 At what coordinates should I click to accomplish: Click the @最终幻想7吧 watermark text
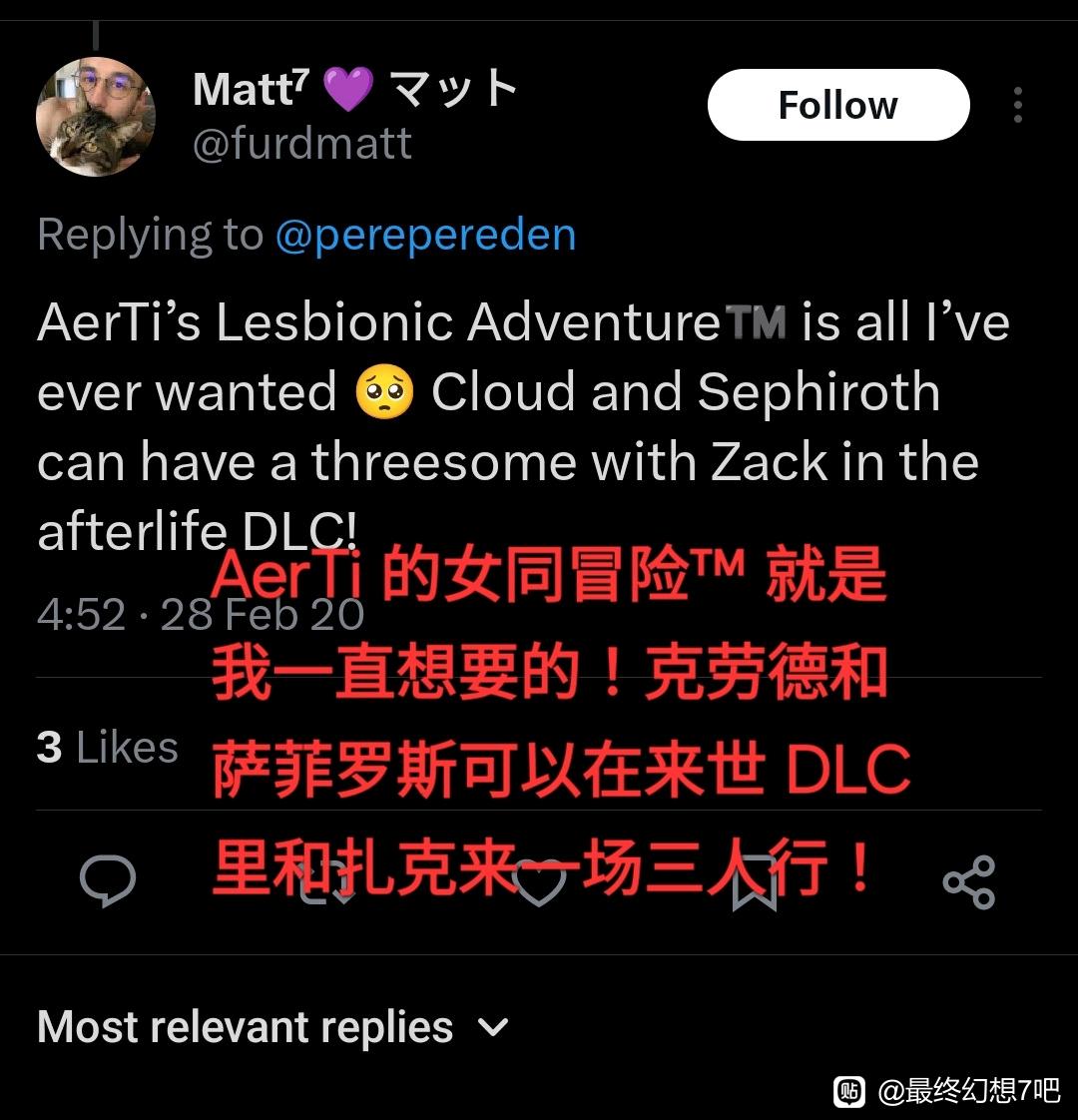coord(968,1091)
